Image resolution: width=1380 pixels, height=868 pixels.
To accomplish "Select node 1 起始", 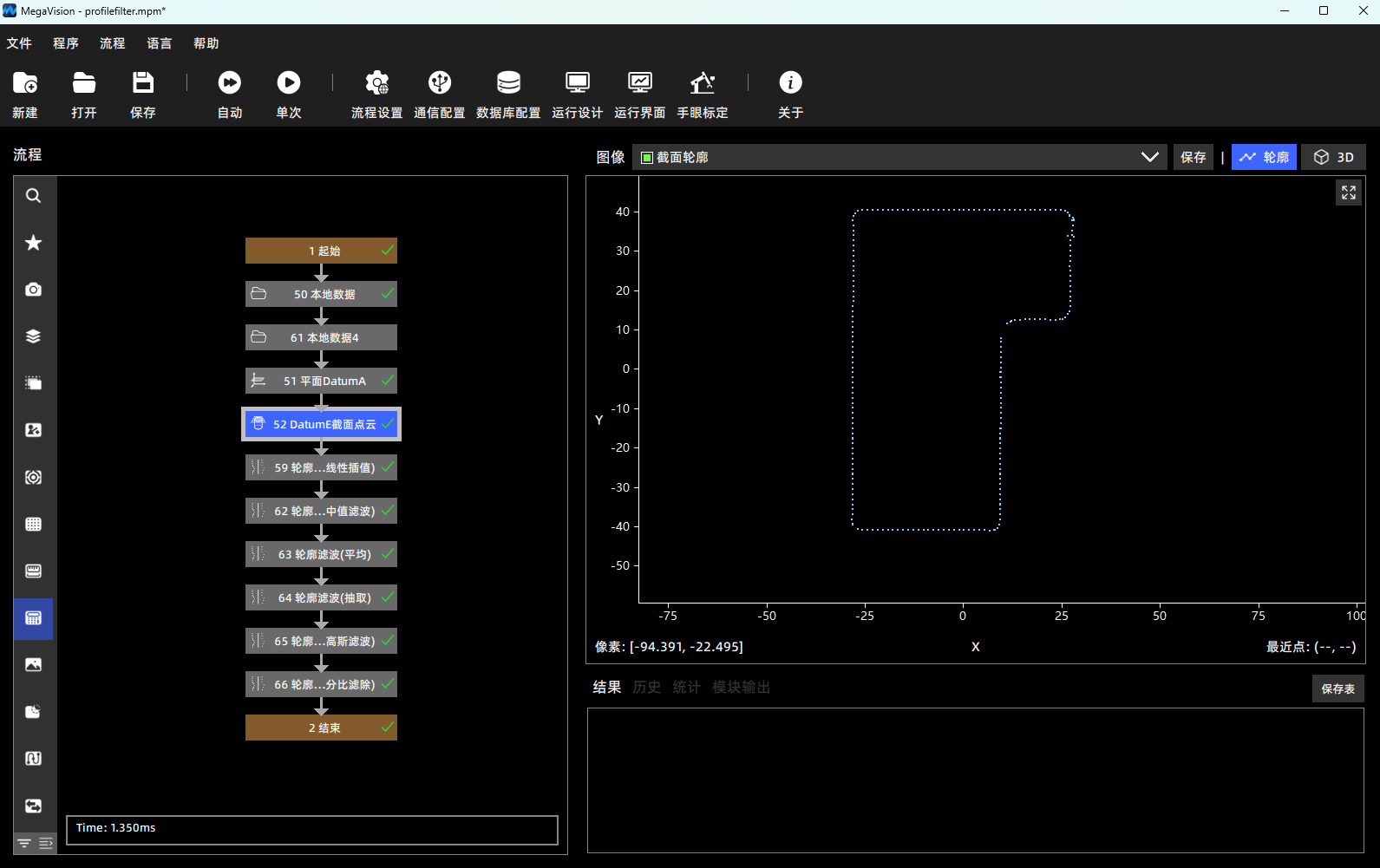I will pyautogui.click(x=322, y=251).
